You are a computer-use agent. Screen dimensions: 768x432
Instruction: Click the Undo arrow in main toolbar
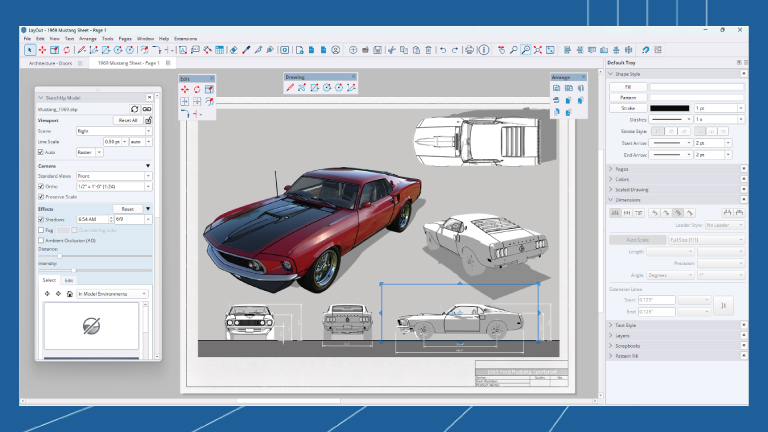[441, 49]
